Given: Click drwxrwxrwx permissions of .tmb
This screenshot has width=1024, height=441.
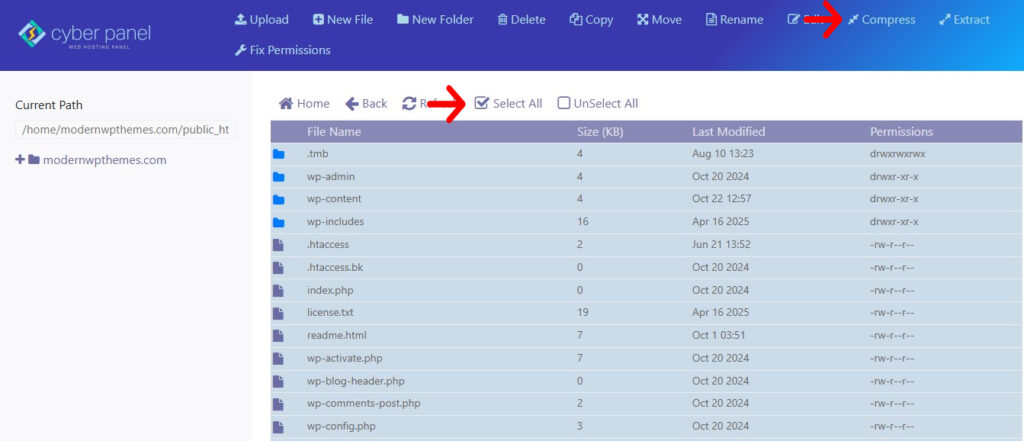Looking at the screenshot, I should (897, 154).
